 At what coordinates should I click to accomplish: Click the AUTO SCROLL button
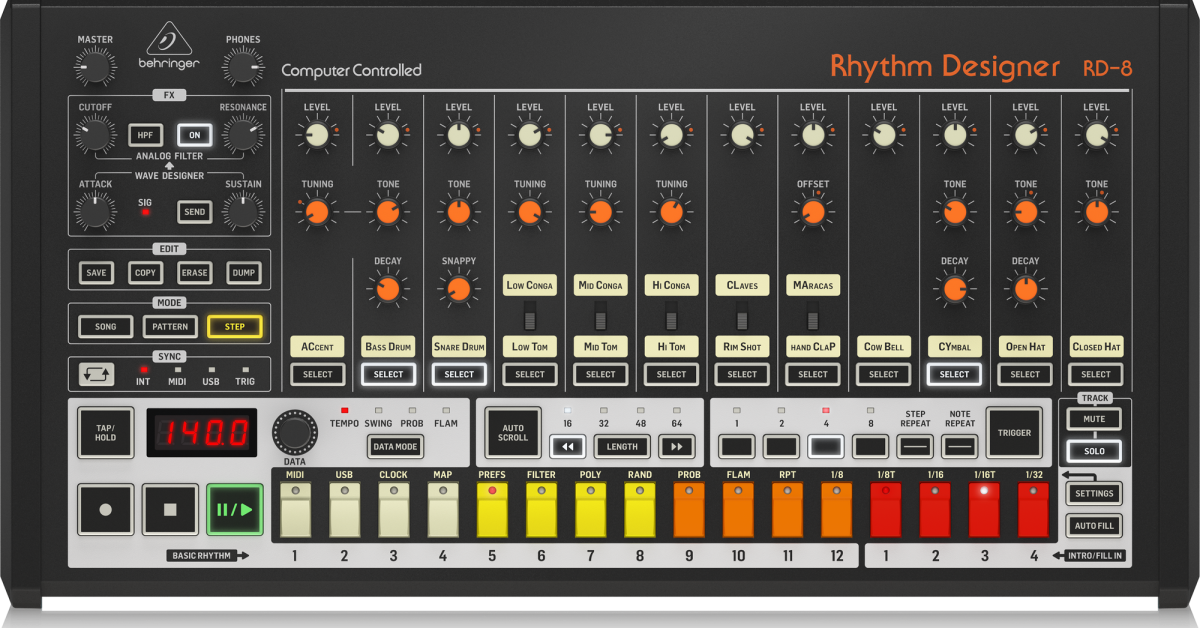(513, 432)
